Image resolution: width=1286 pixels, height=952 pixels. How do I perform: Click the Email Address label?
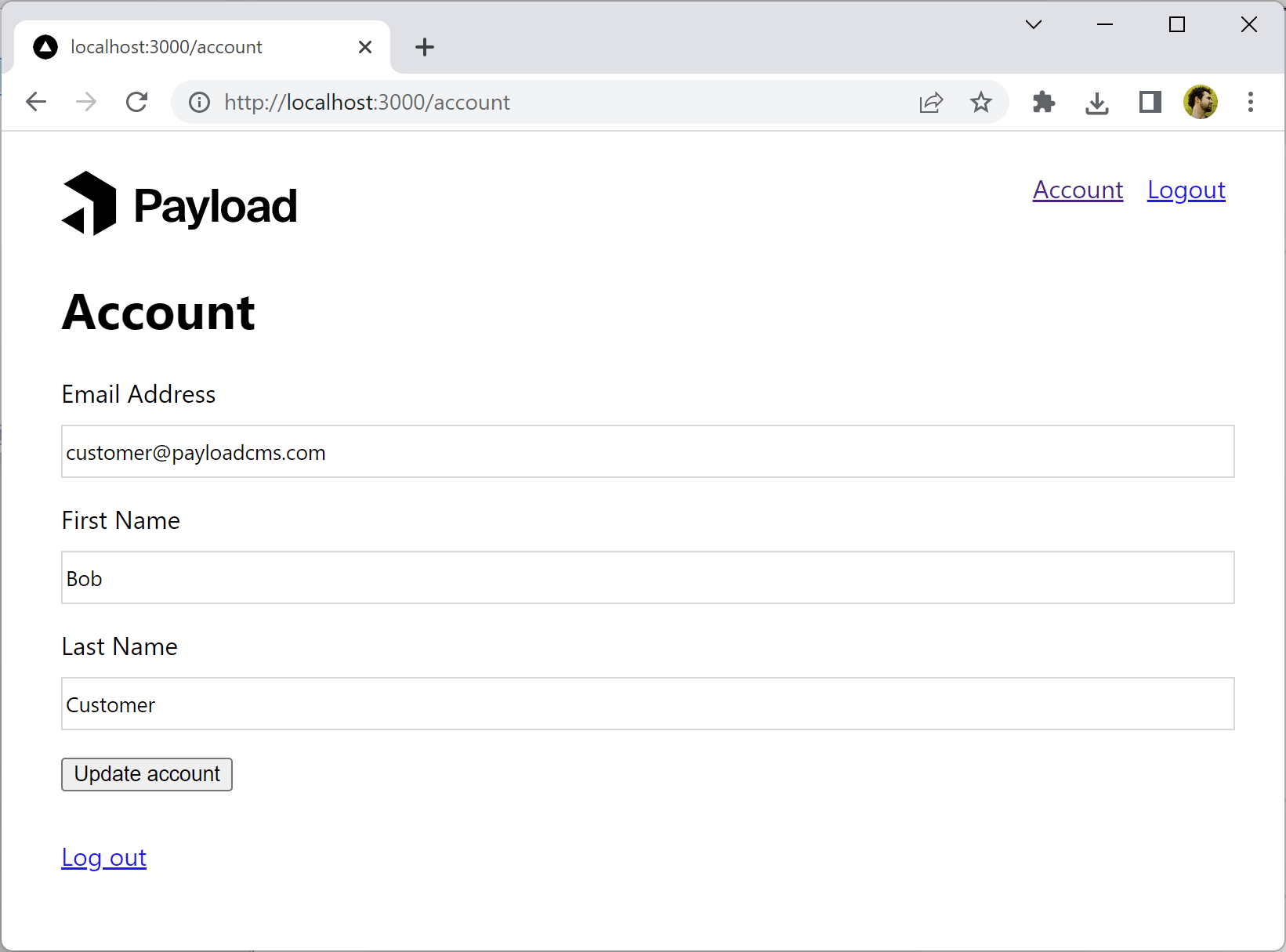coord(139,394)
